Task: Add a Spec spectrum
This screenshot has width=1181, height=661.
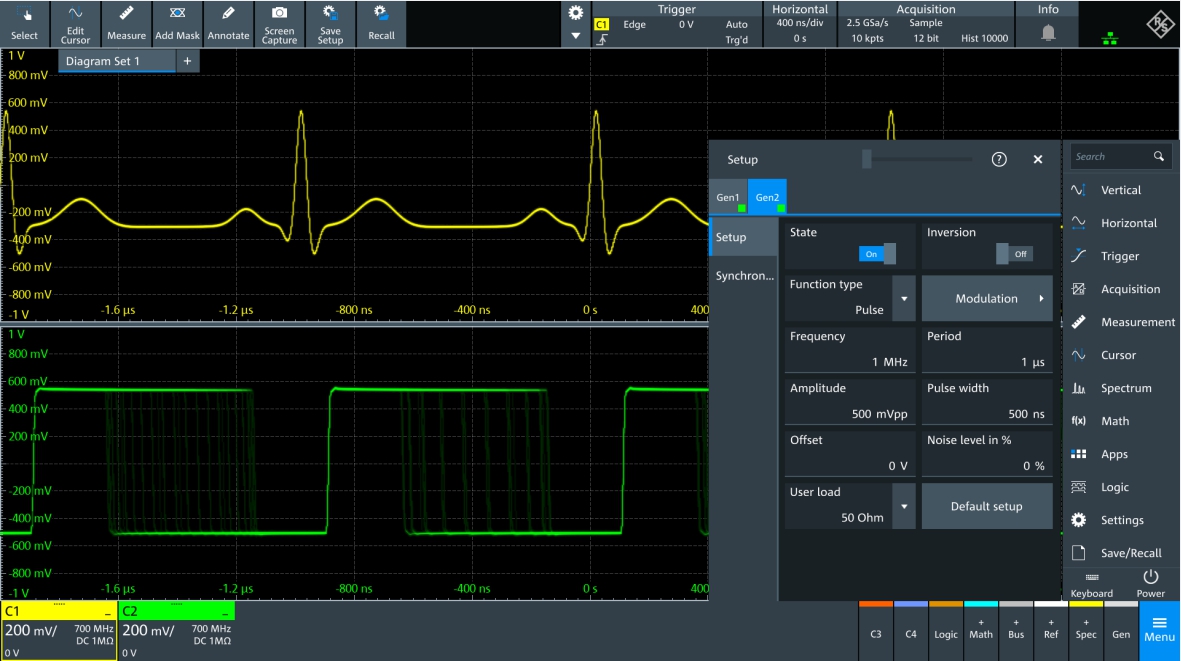Action: click(x=1086, y=631)
